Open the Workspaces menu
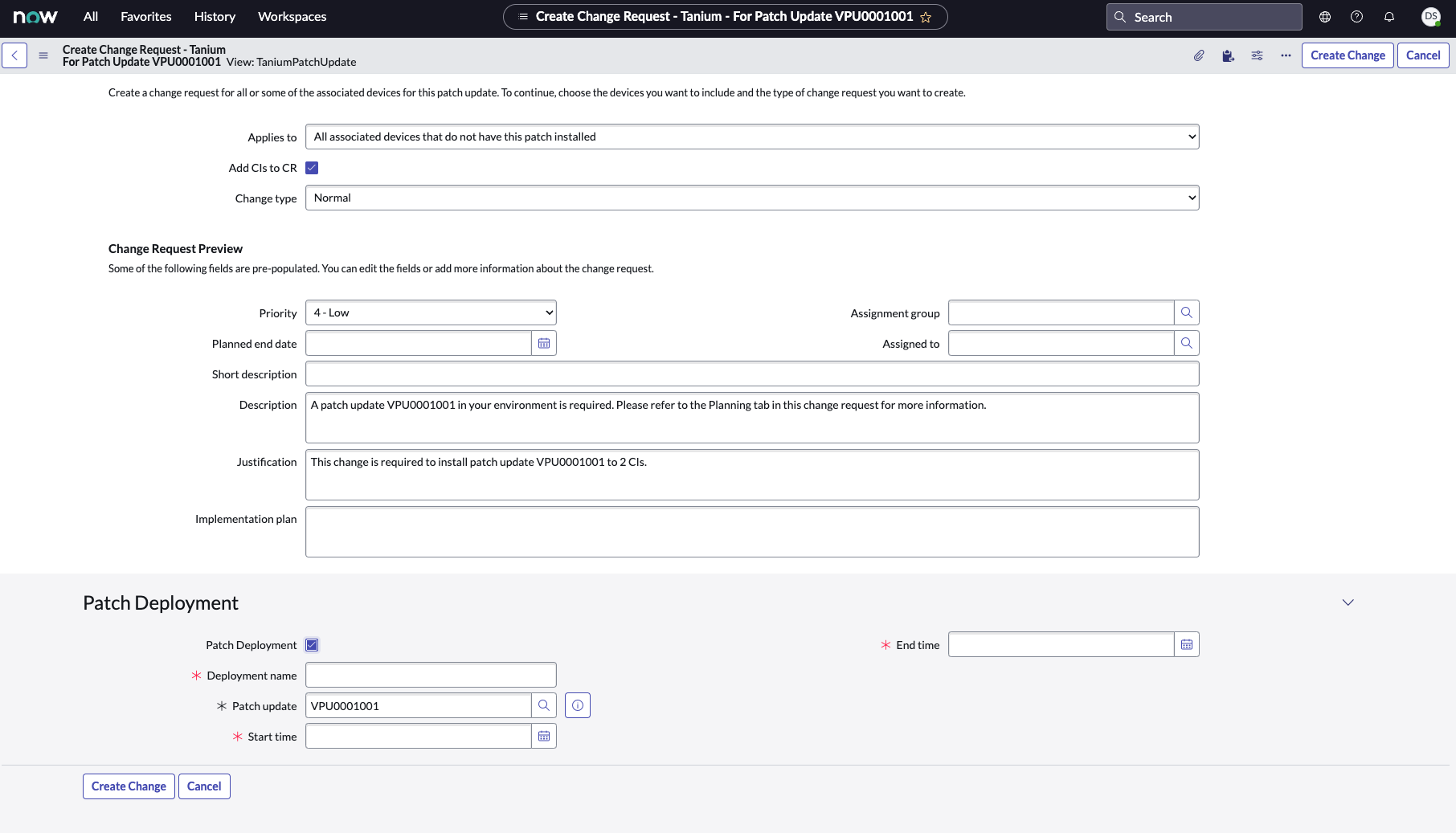Viewport: 1456px width, 833px height. pos(292,17)
